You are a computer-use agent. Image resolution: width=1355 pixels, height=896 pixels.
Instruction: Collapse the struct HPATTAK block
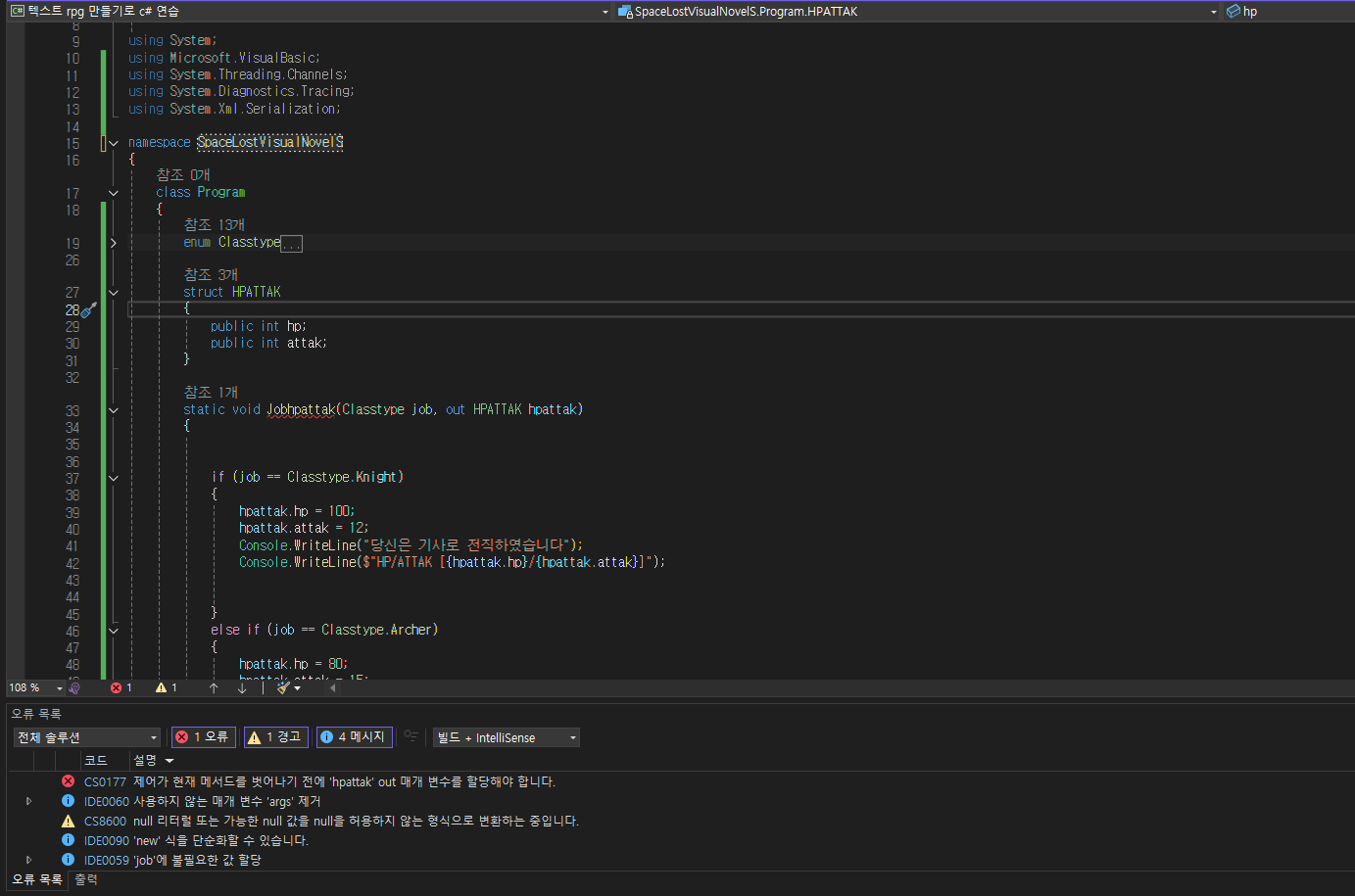114,292
